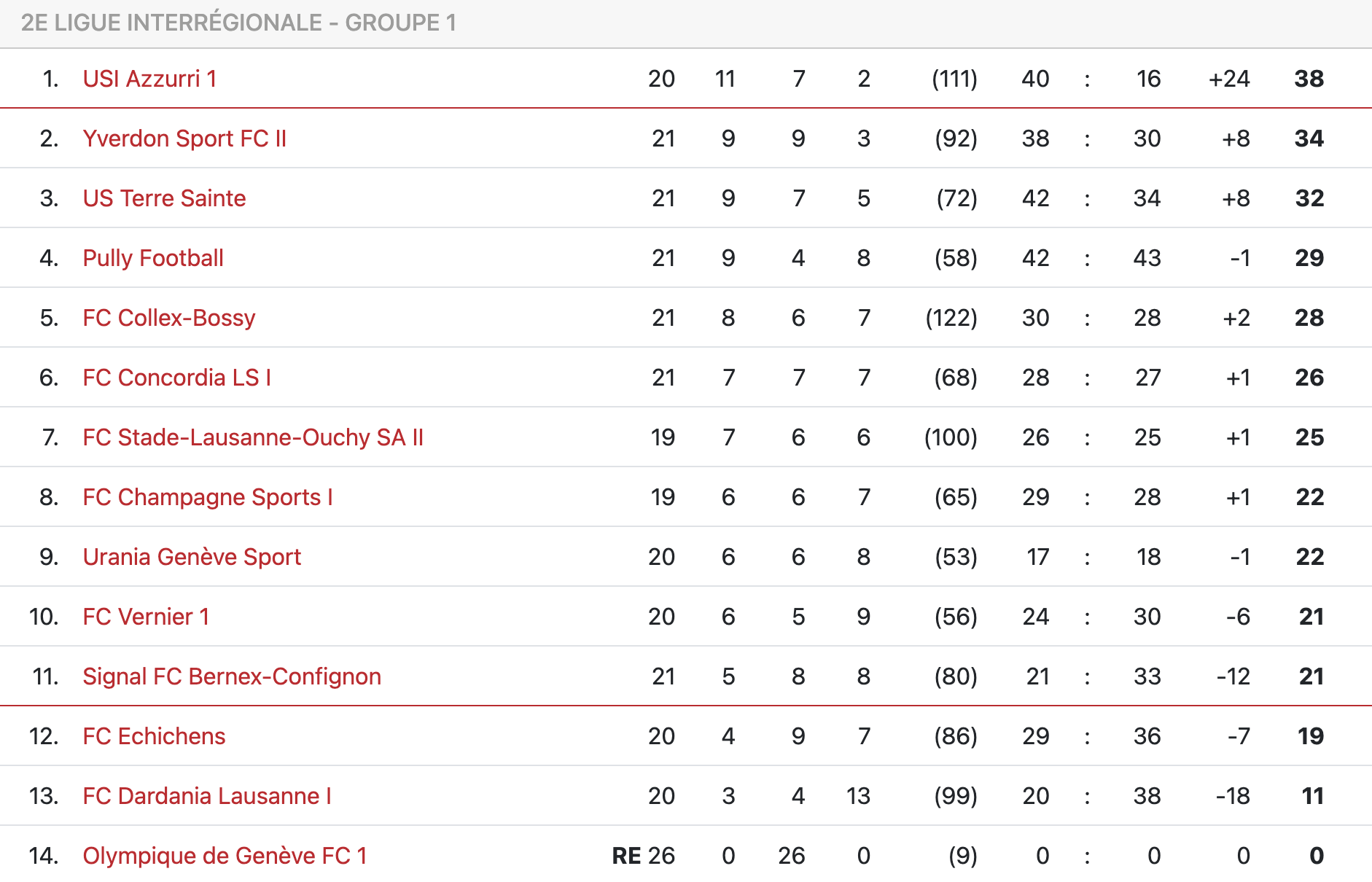Select the US Terre Sainte link
The width and height of the screenshot is (1372, 882).
[x=164, y=198]
